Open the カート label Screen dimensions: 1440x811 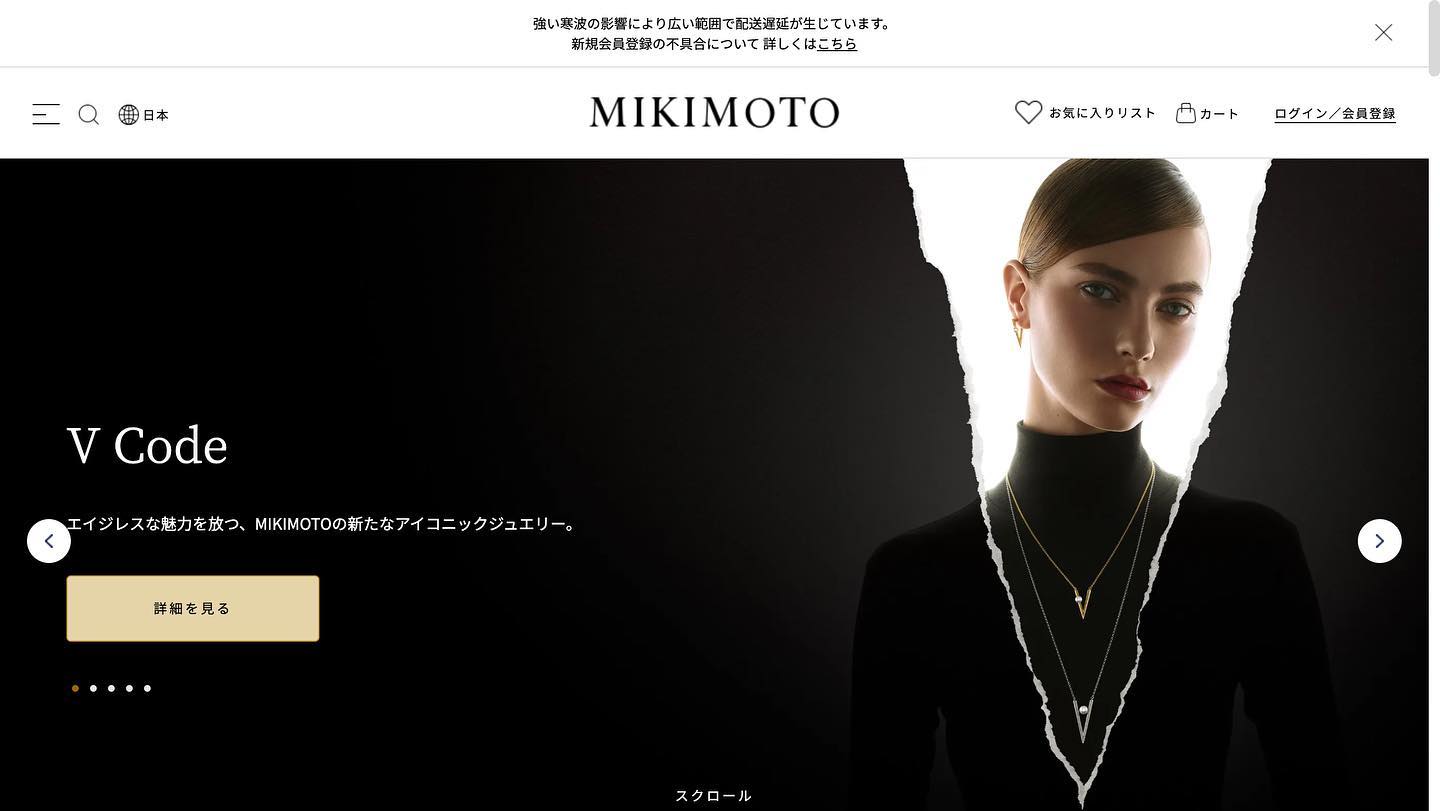(1219, 114)
